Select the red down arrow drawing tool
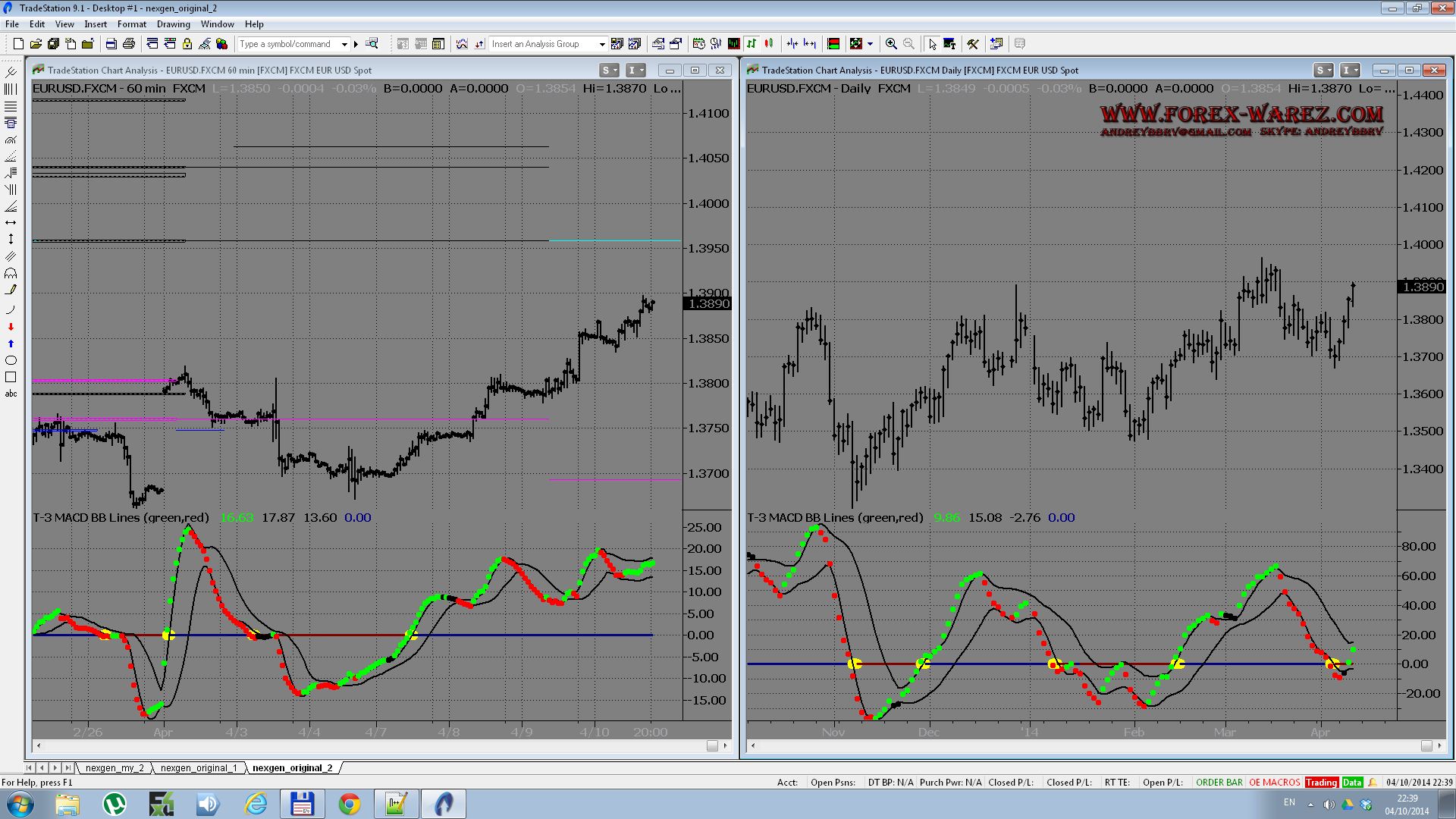 point(11,327)
